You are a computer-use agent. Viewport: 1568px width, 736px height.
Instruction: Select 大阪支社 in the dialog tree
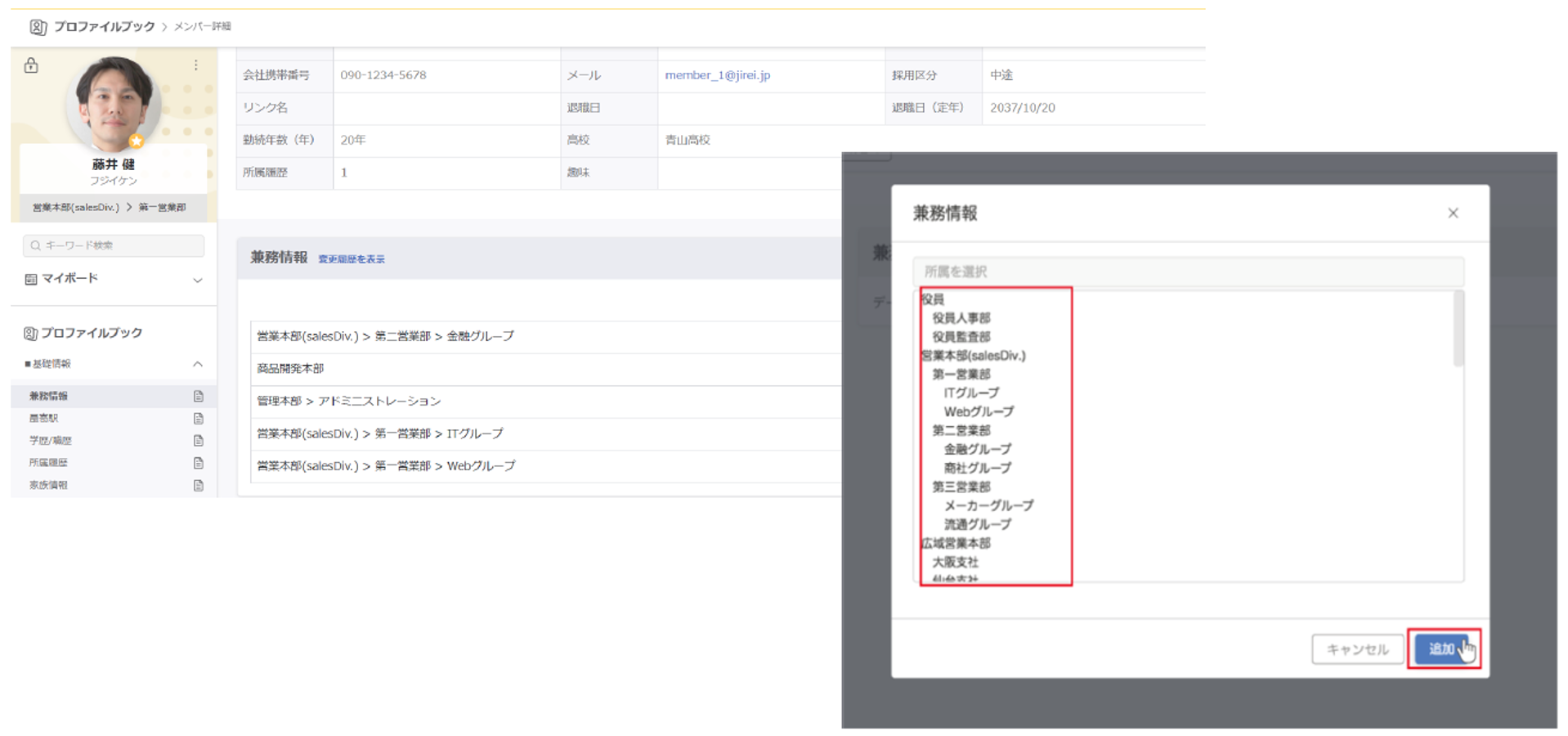click(x=955, y=563)
